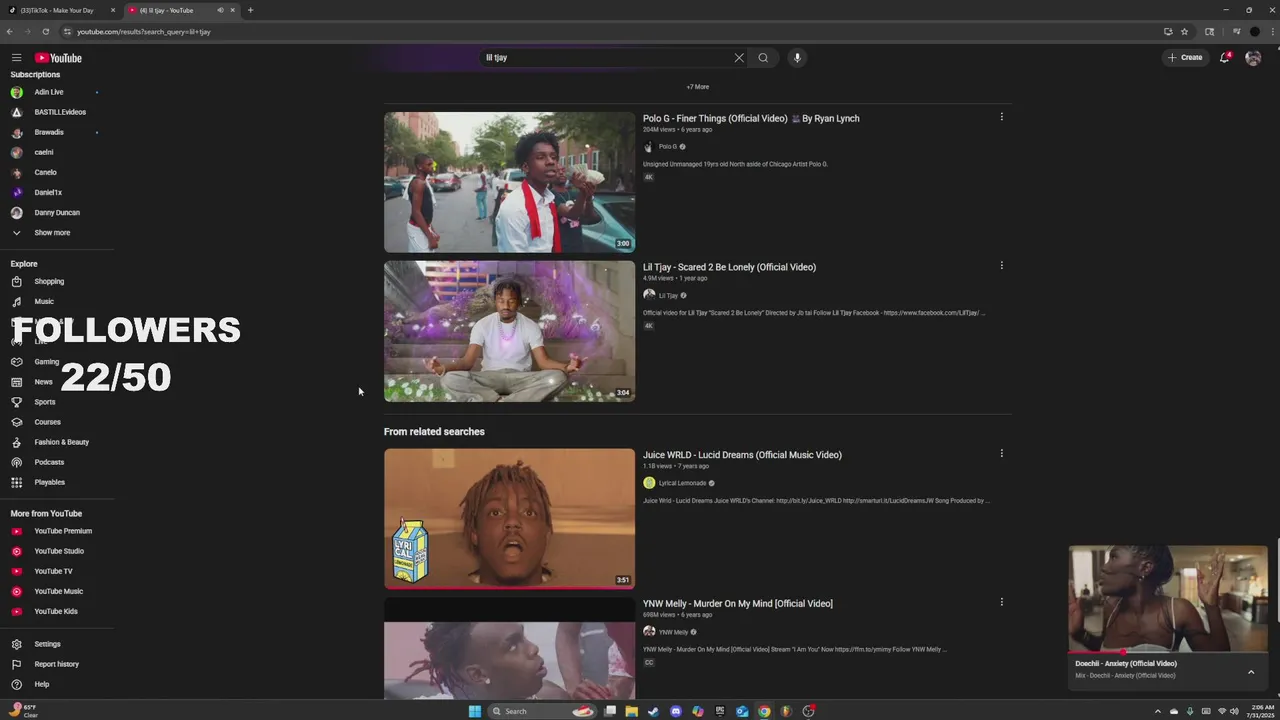Open YouTube Kids from the sidebar

click(57, 611)
